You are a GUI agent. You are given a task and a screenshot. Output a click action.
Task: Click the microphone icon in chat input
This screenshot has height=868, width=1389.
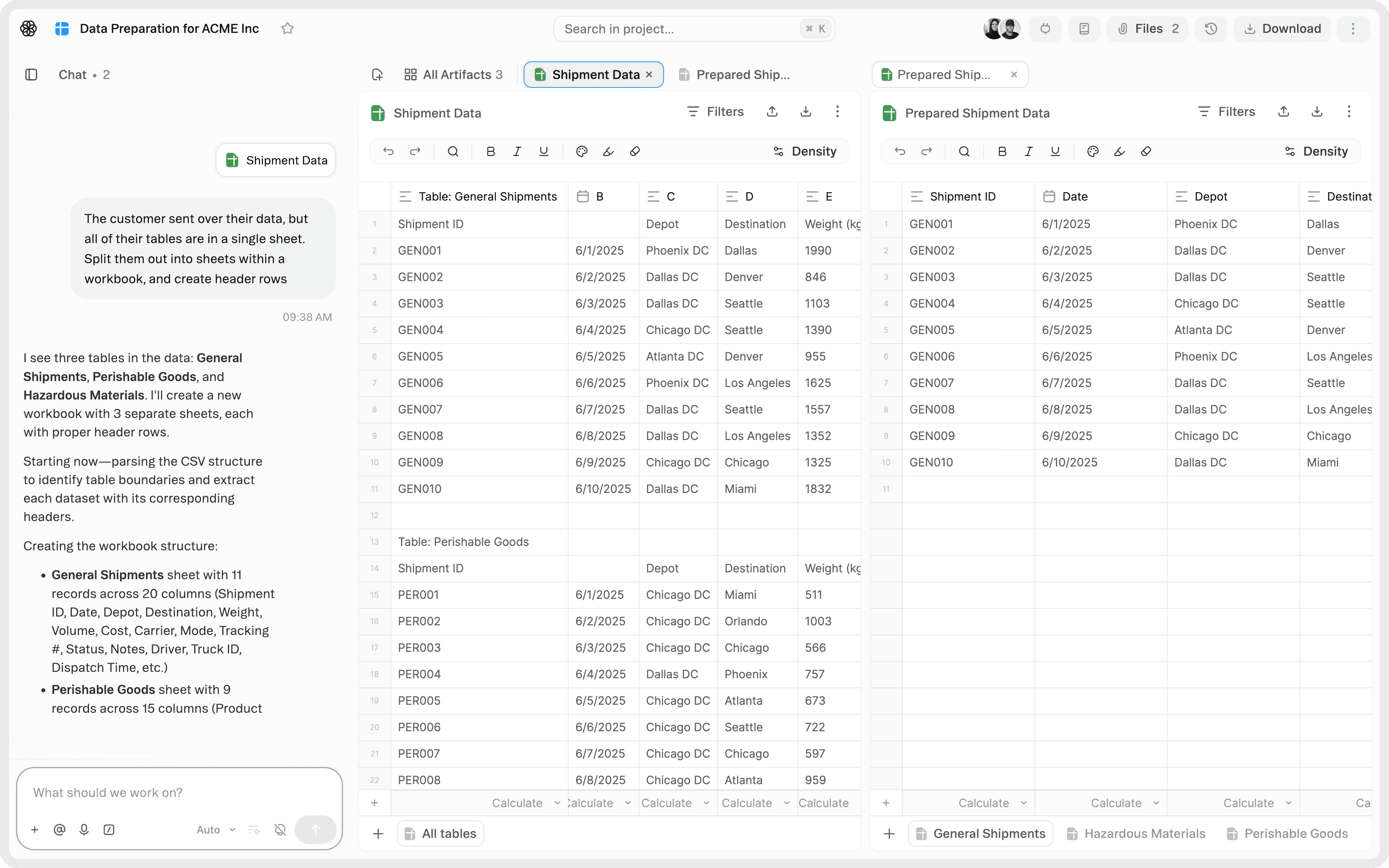[84, 829]
